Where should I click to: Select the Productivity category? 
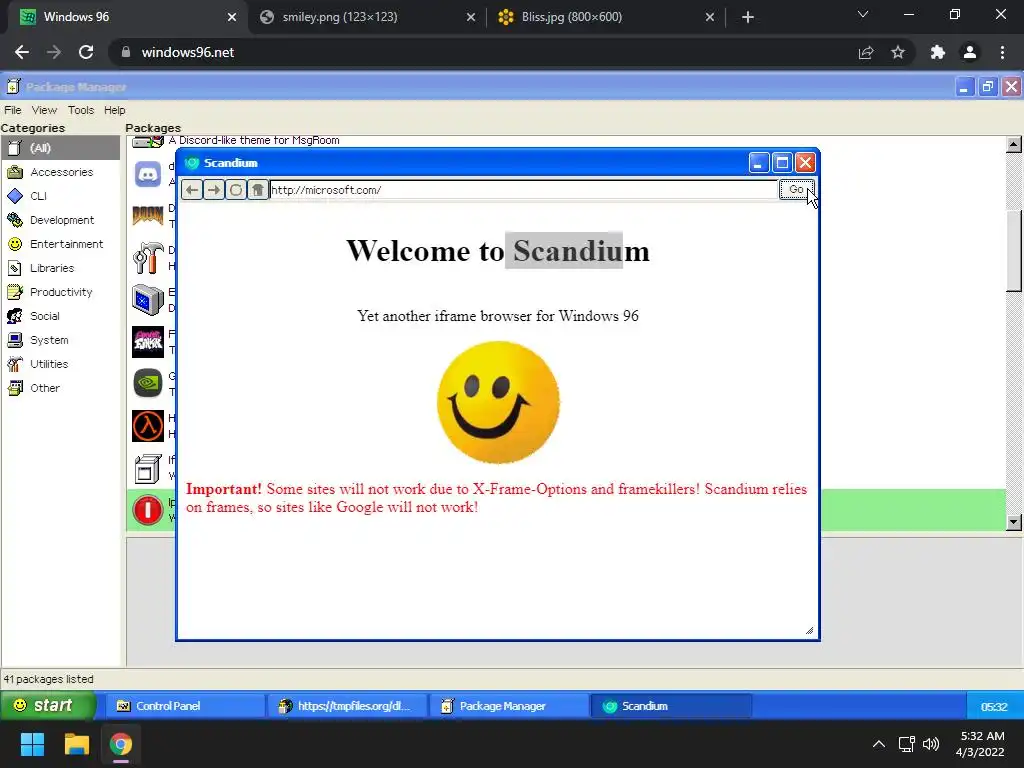pyautogui.click(x=61, y=292)
